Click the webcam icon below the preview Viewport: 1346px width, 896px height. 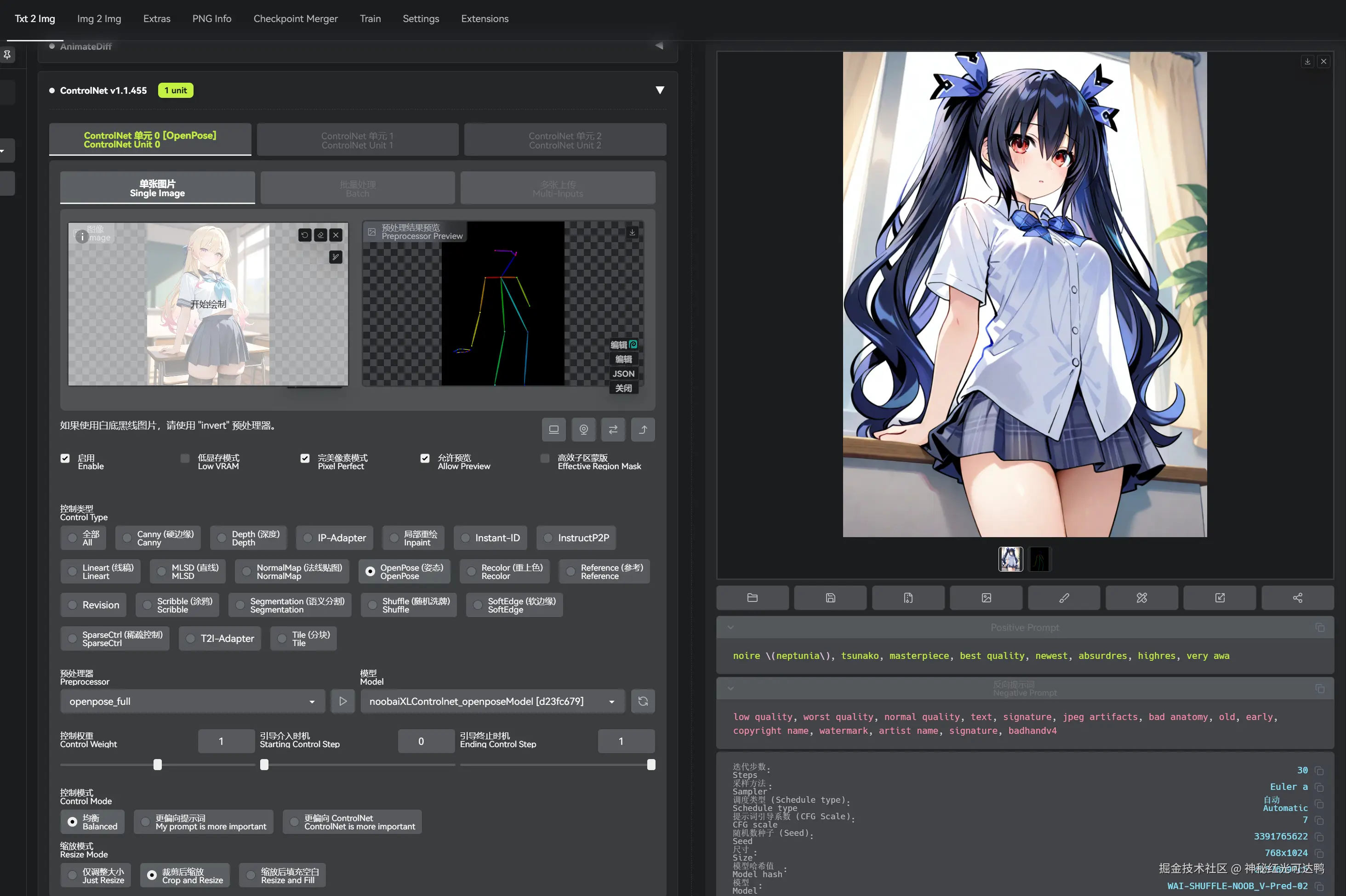pyautogui.click(x=583, y=430)
